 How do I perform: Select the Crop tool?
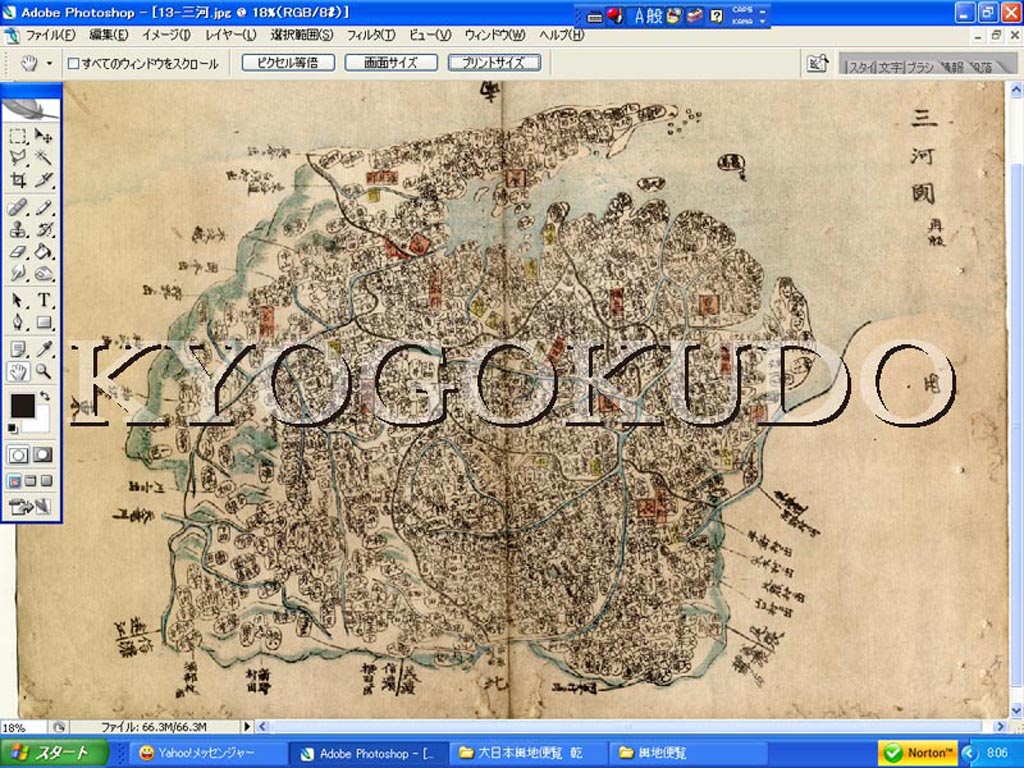pos(18,181)
